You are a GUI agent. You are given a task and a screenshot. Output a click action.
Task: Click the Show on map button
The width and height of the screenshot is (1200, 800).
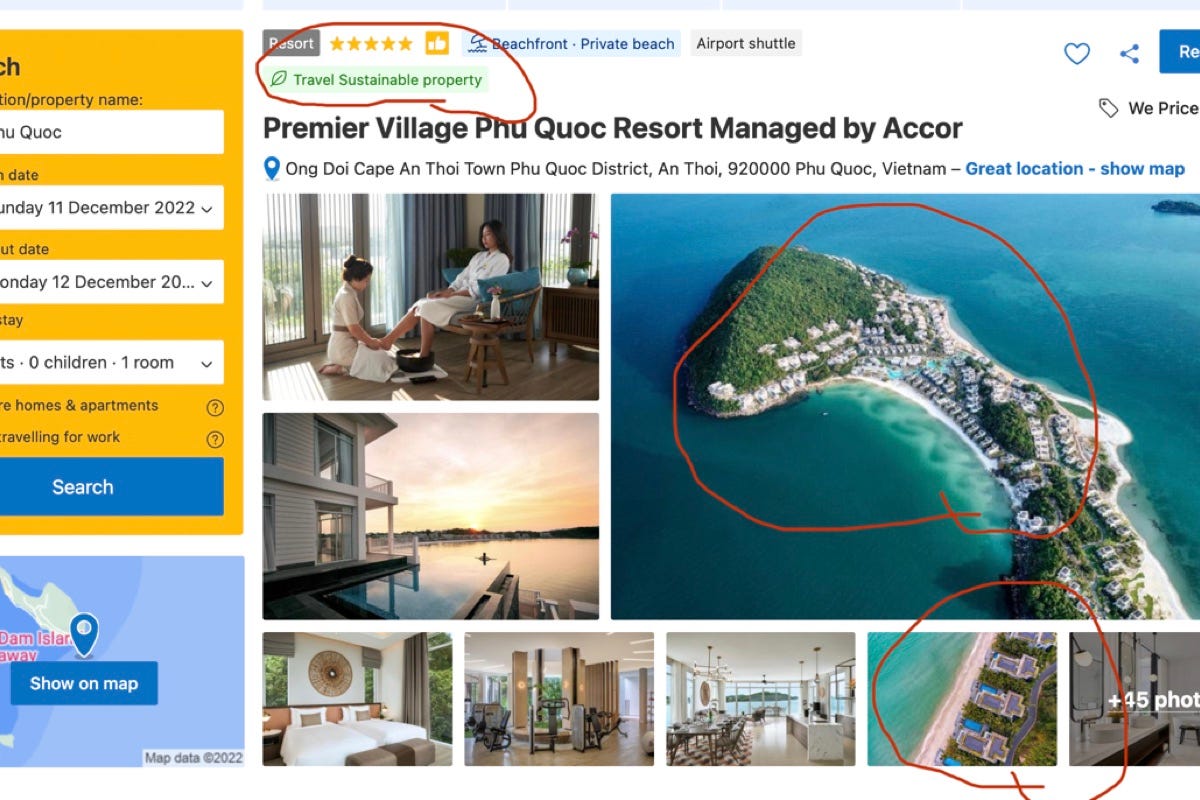coord(84,683)
